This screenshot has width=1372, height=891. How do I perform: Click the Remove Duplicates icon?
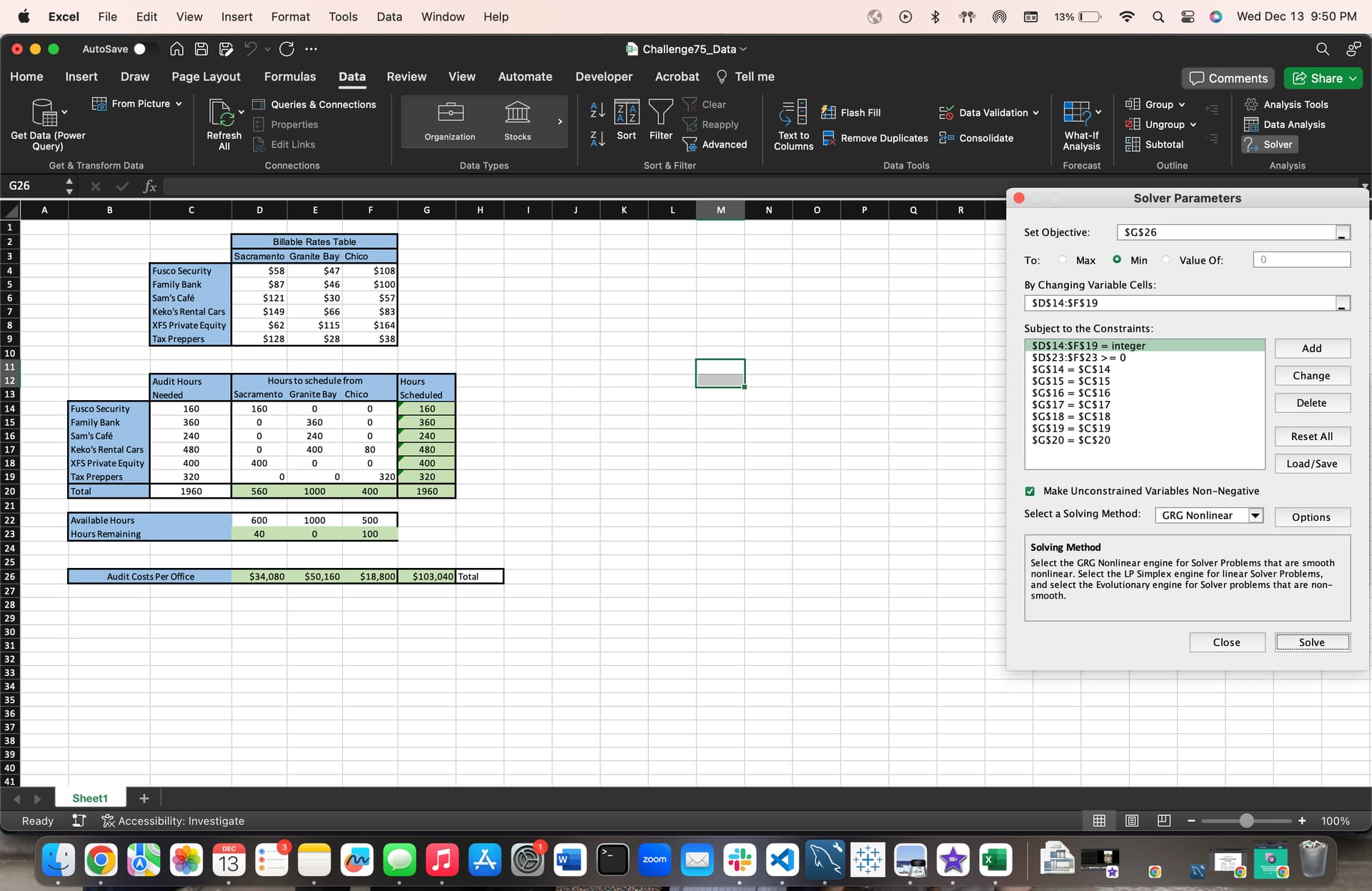[x=829, y=138]
